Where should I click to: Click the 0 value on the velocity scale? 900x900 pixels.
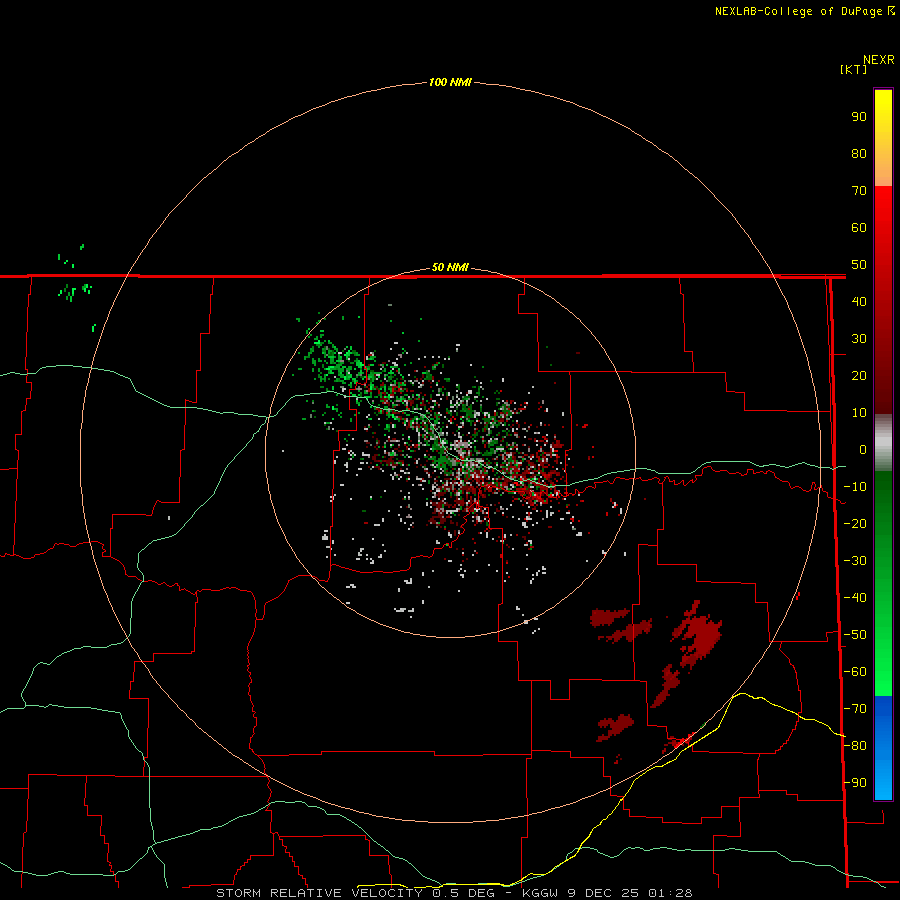863,450
